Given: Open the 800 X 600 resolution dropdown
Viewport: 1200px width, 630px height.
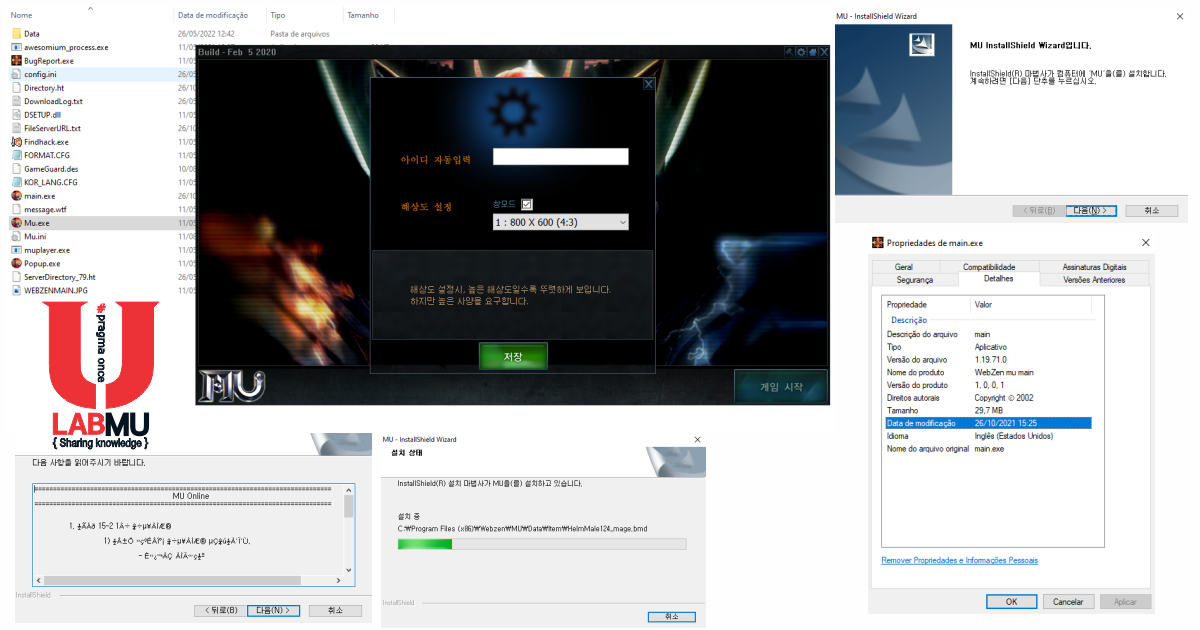Looking at the screenshot, I should pyautogui.click(x=561, y=222).
